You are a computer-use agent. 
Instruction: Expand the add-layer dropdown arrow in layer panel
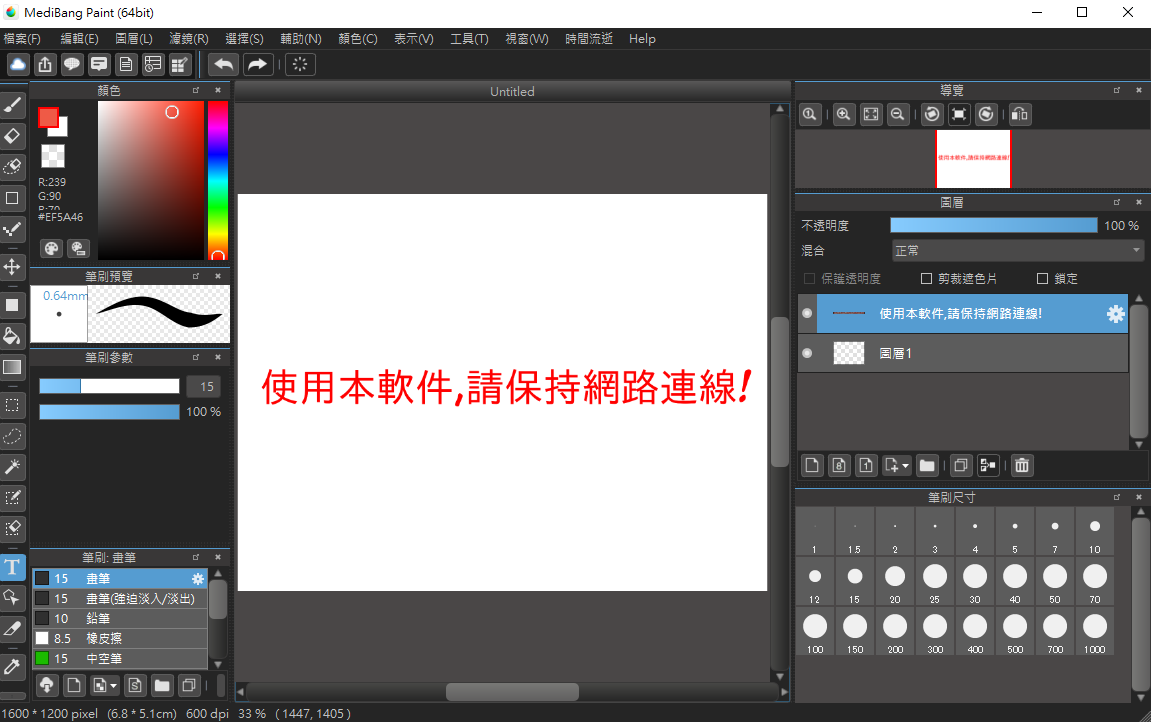(905, 465)
